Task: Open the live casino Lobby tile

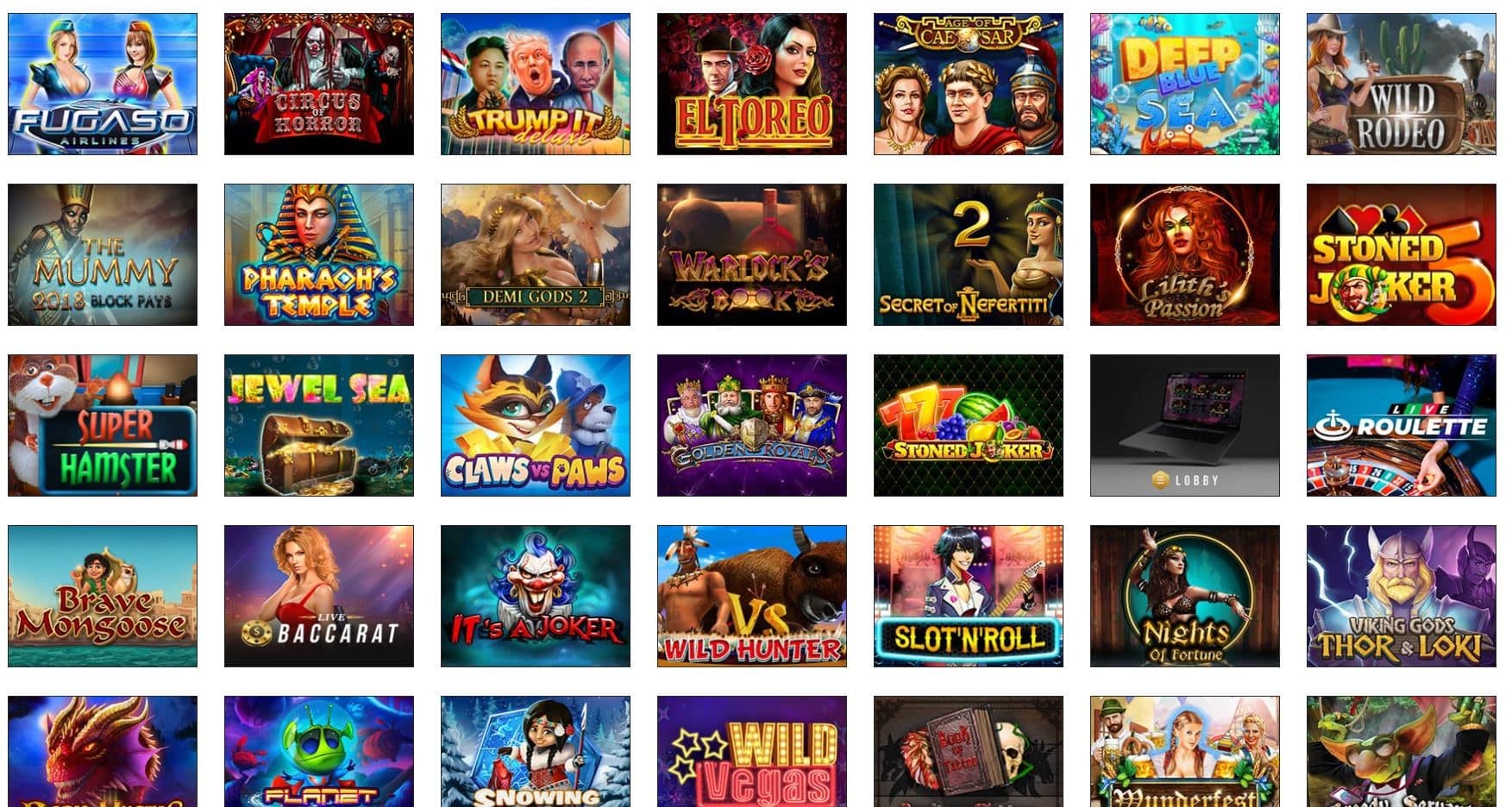Action: (1185, 425)
